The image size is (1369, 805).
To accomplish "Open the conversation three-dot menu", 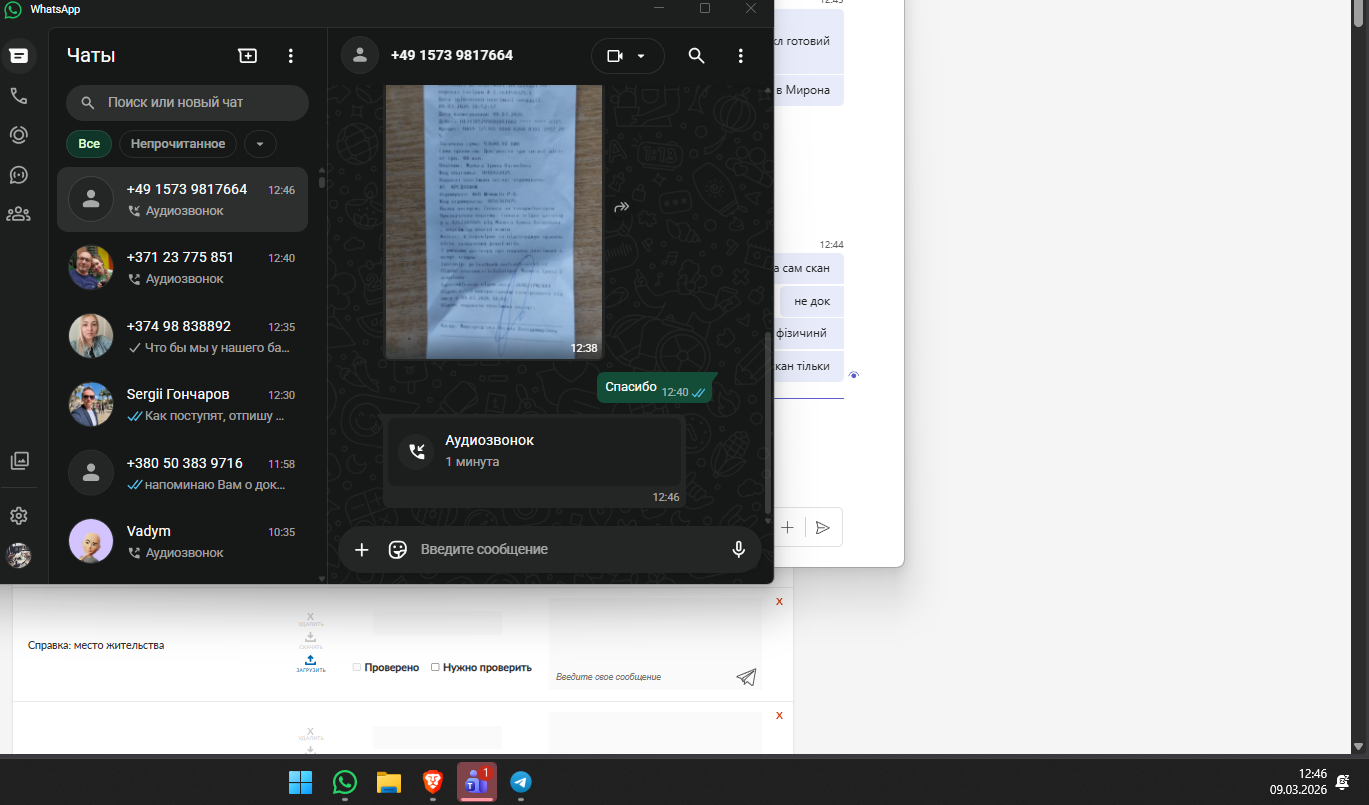I will point(741,56).
